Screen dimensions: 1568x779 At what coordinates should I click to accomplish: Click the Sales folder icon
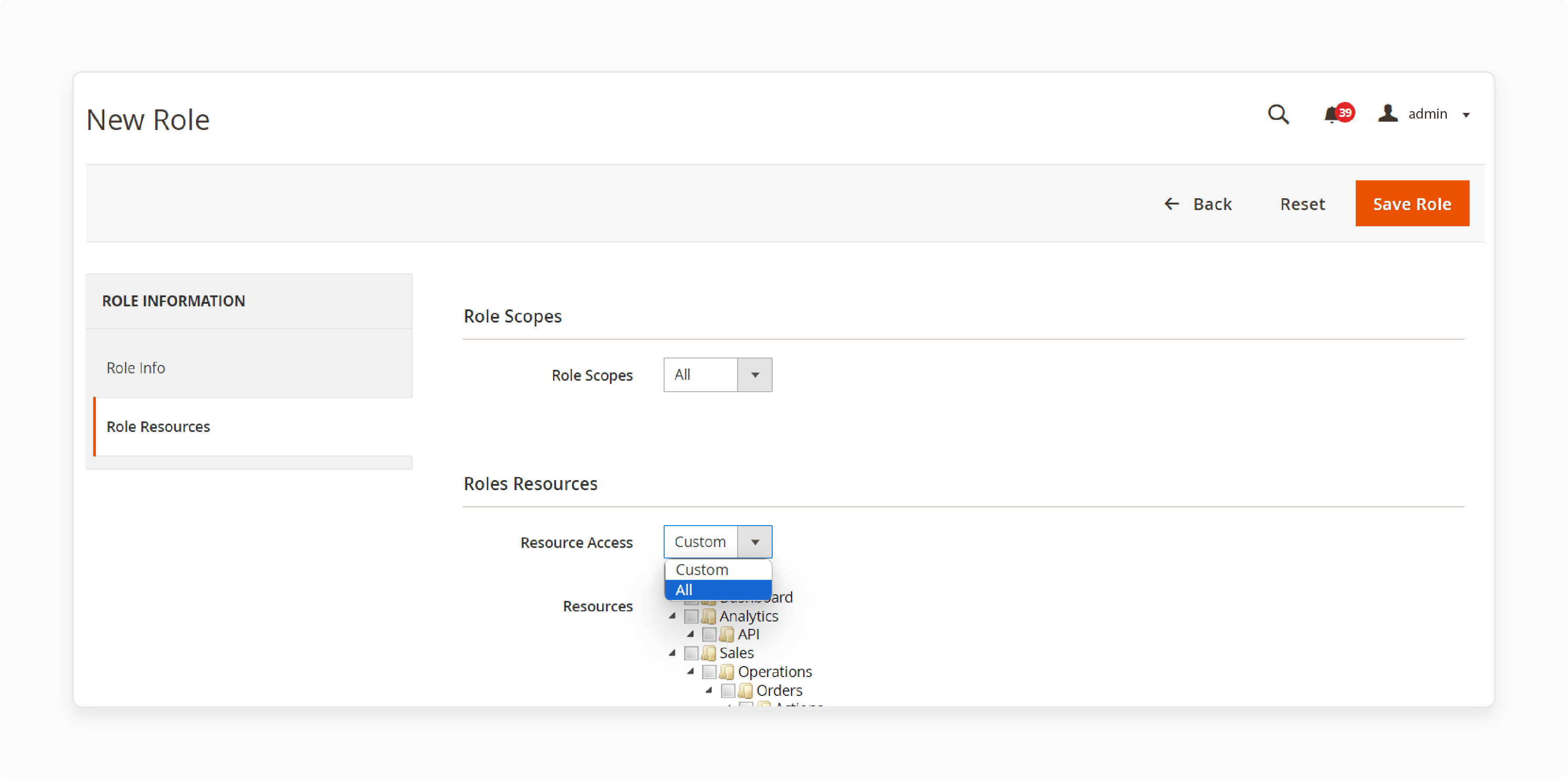[x=708, y=653]
